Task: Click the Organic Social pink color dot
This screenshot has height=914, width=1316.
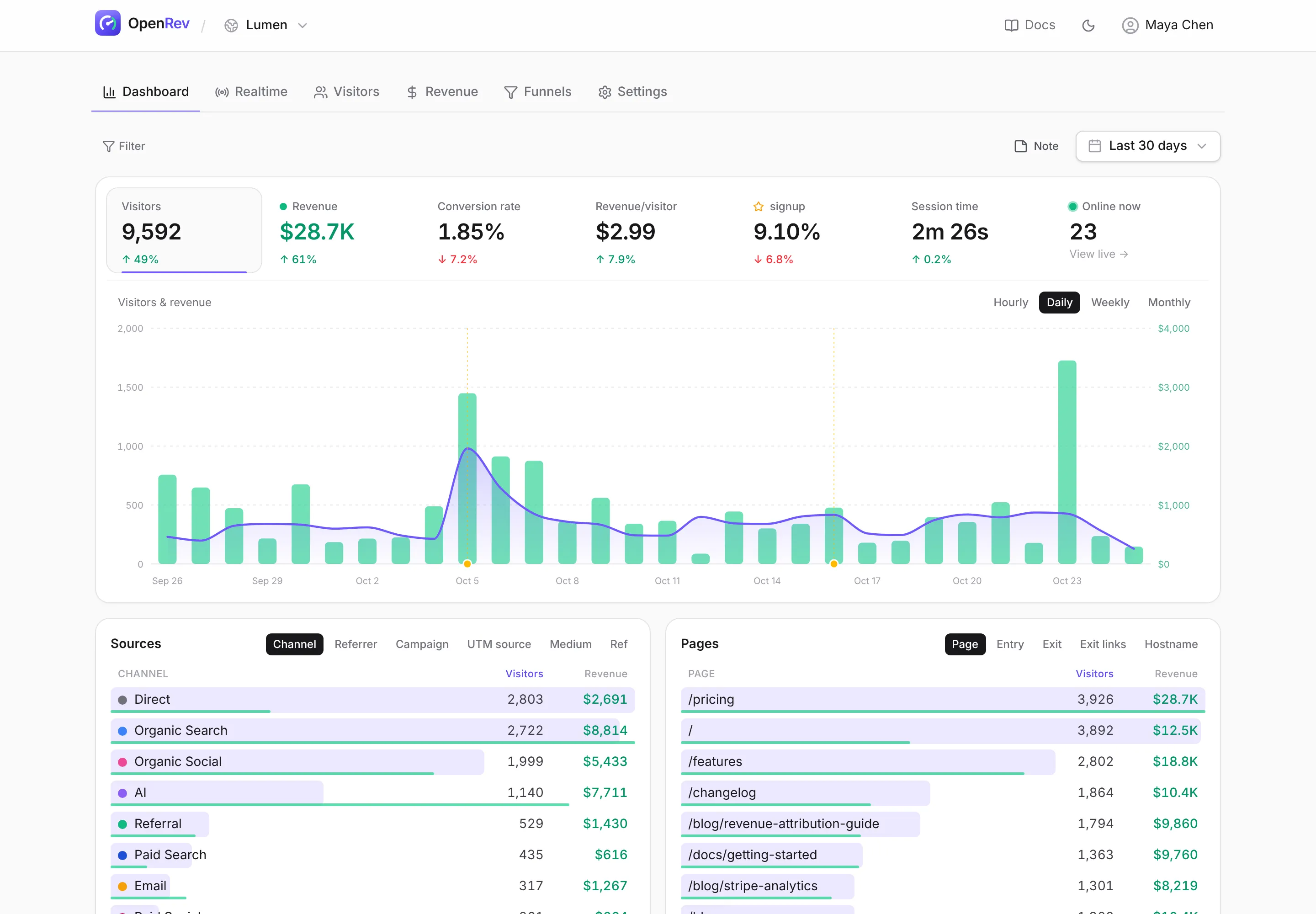Action: (x=122, y=762)
